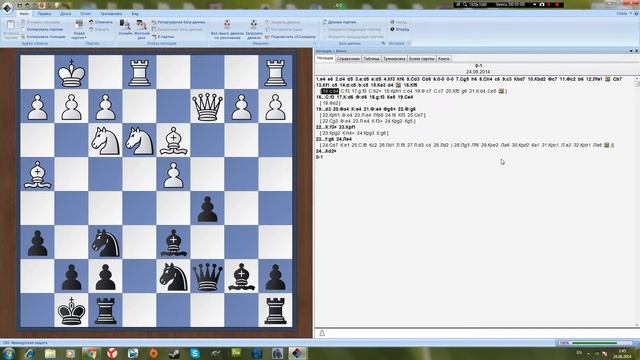Screen dimensions: 640x360
Task: Select the Справочник panel tab
Action: click(x=348, y=59)
